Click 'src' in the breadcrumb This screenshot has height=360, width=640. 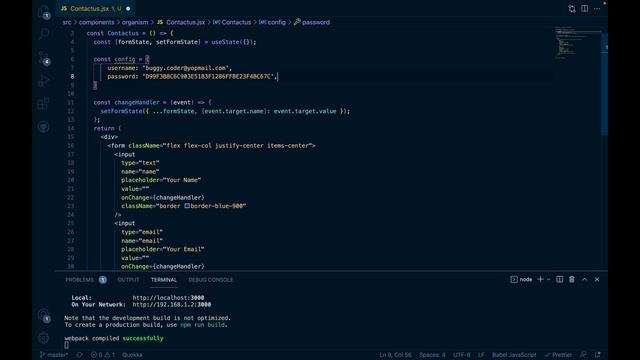(67, 22)
